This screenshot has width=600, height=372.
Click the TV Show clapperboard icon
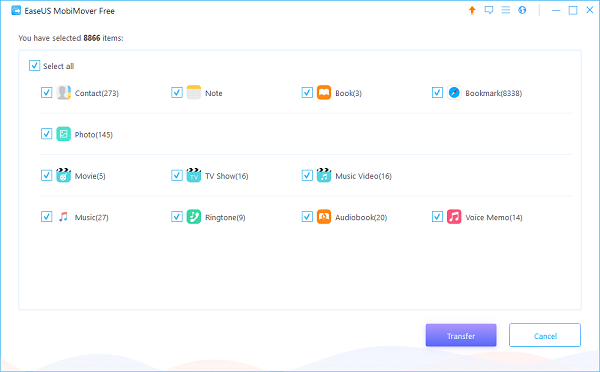tap(194, 175)
